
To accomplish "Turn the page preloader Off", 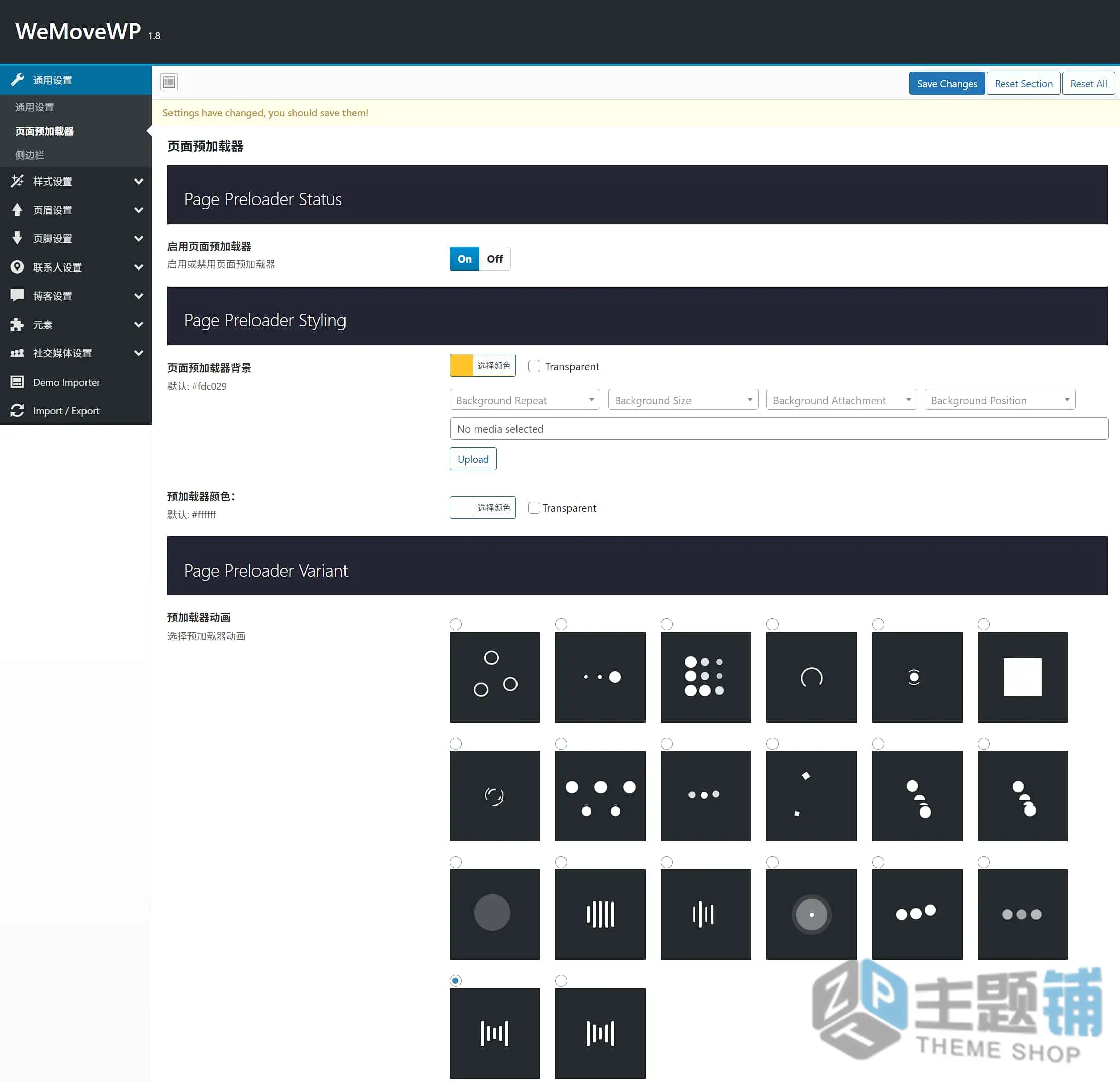I will pyautogui.click(x=495, y=259).
